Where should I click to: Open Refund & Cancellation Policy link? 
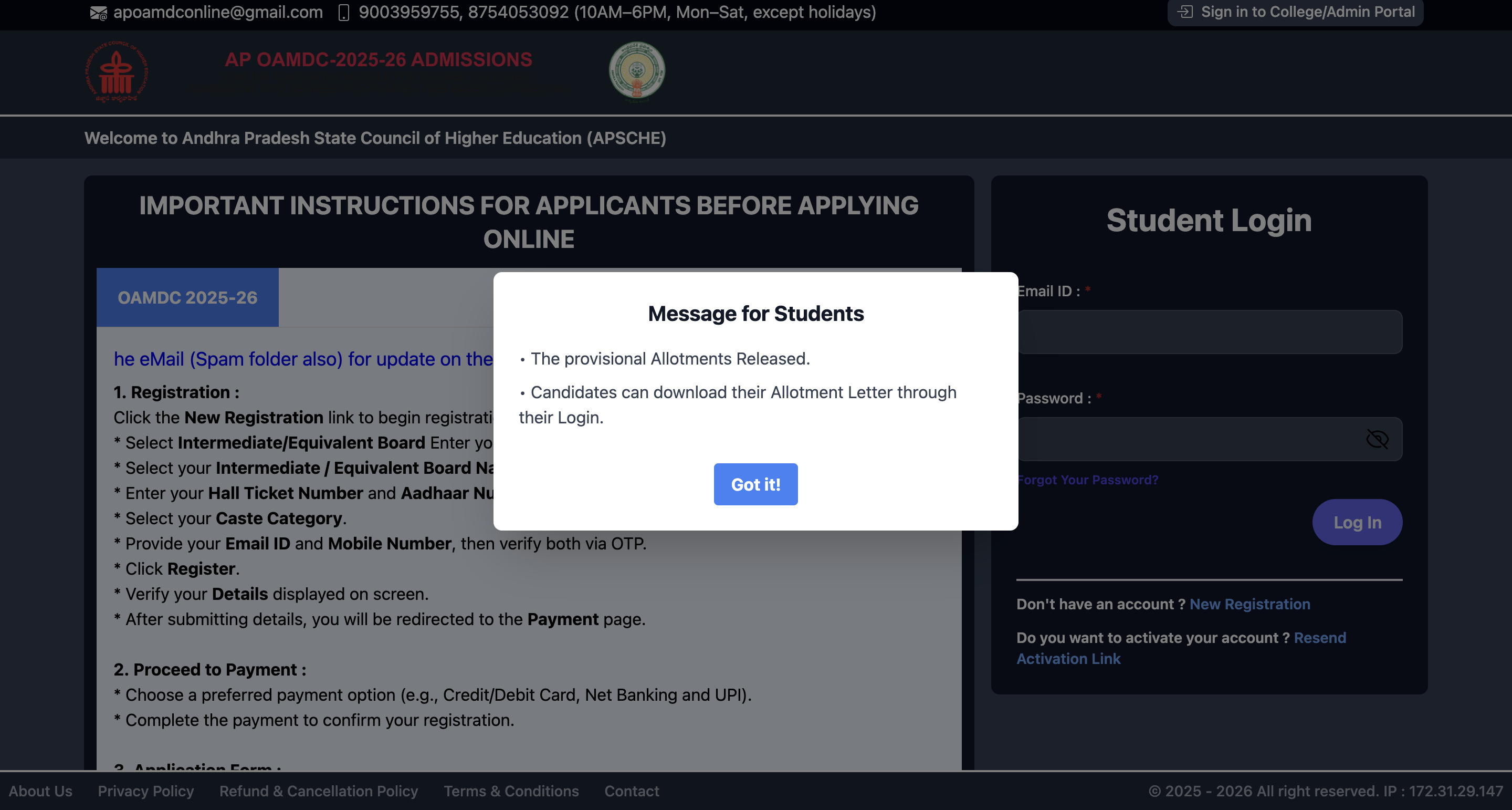[319, 791]
